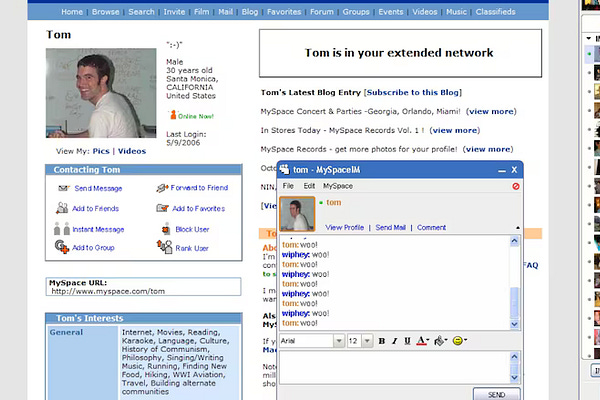Click the Block User icon
600x400 pixels.
tap(166, 229)
